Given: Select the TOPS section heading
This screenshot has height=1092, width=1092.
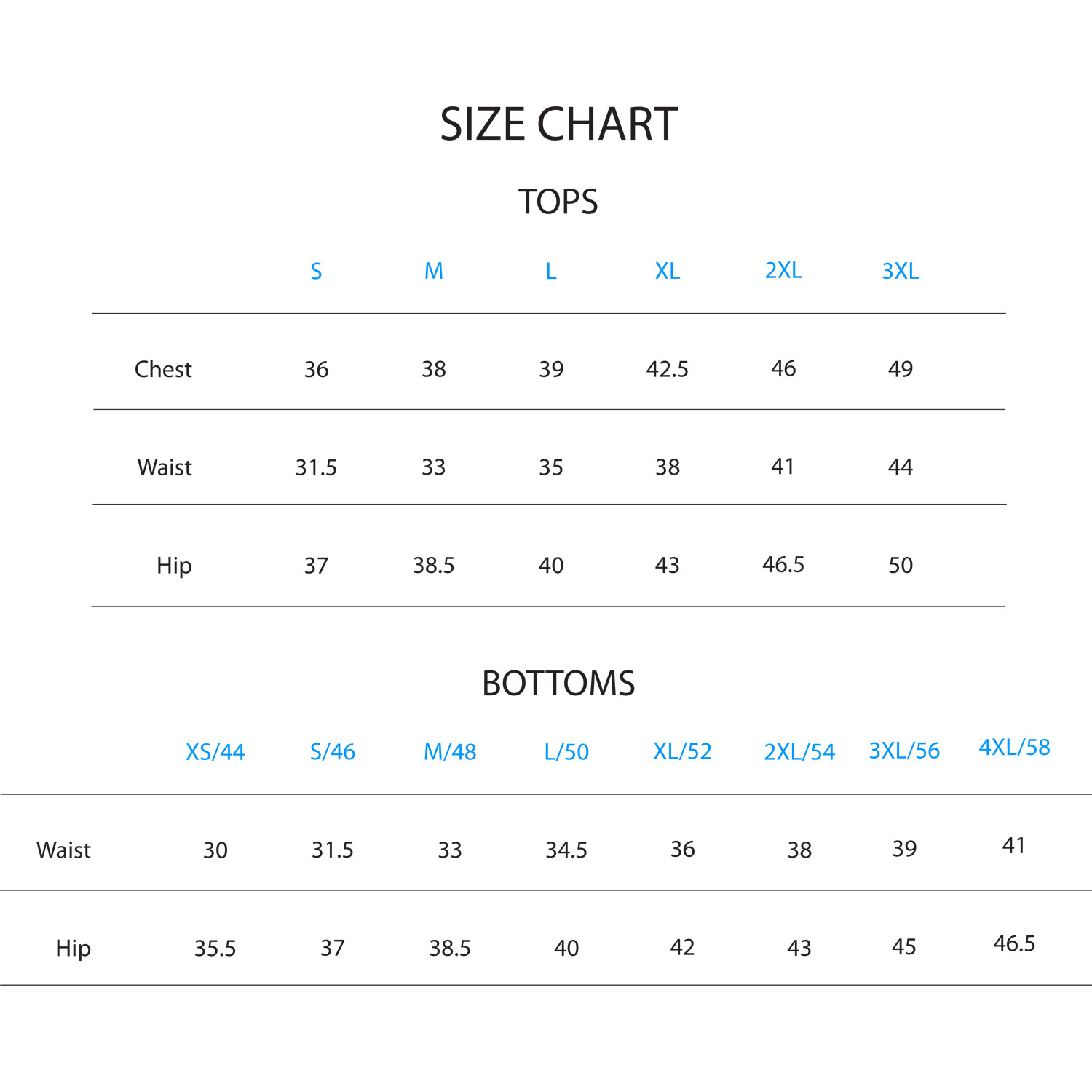Looking at the screenshot, I should (558, 202).
